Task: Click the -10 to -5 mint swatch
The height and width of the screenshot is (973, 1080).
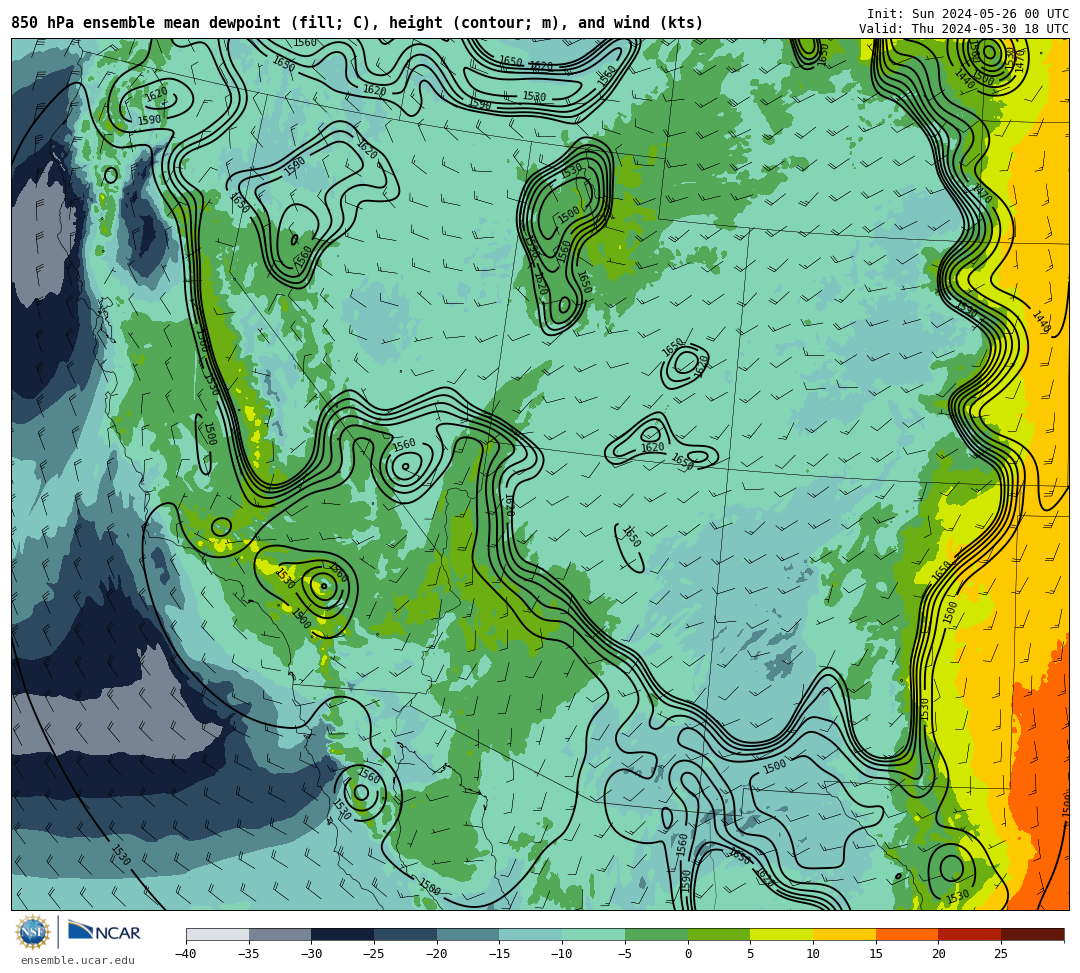Action: tap(594, 934)
